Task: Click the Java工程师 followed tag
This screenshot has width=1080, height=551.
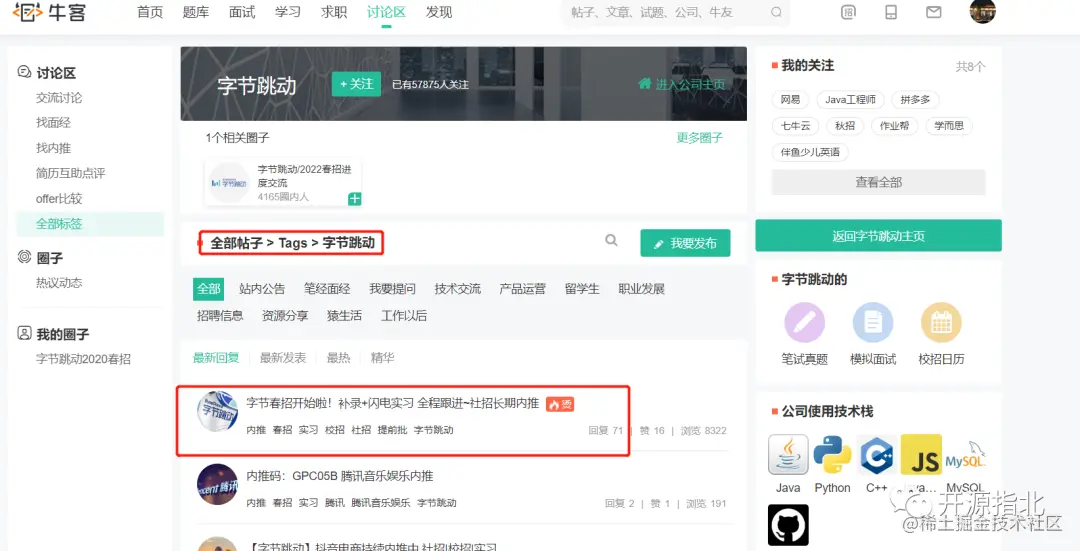Action: coord(850,100)
